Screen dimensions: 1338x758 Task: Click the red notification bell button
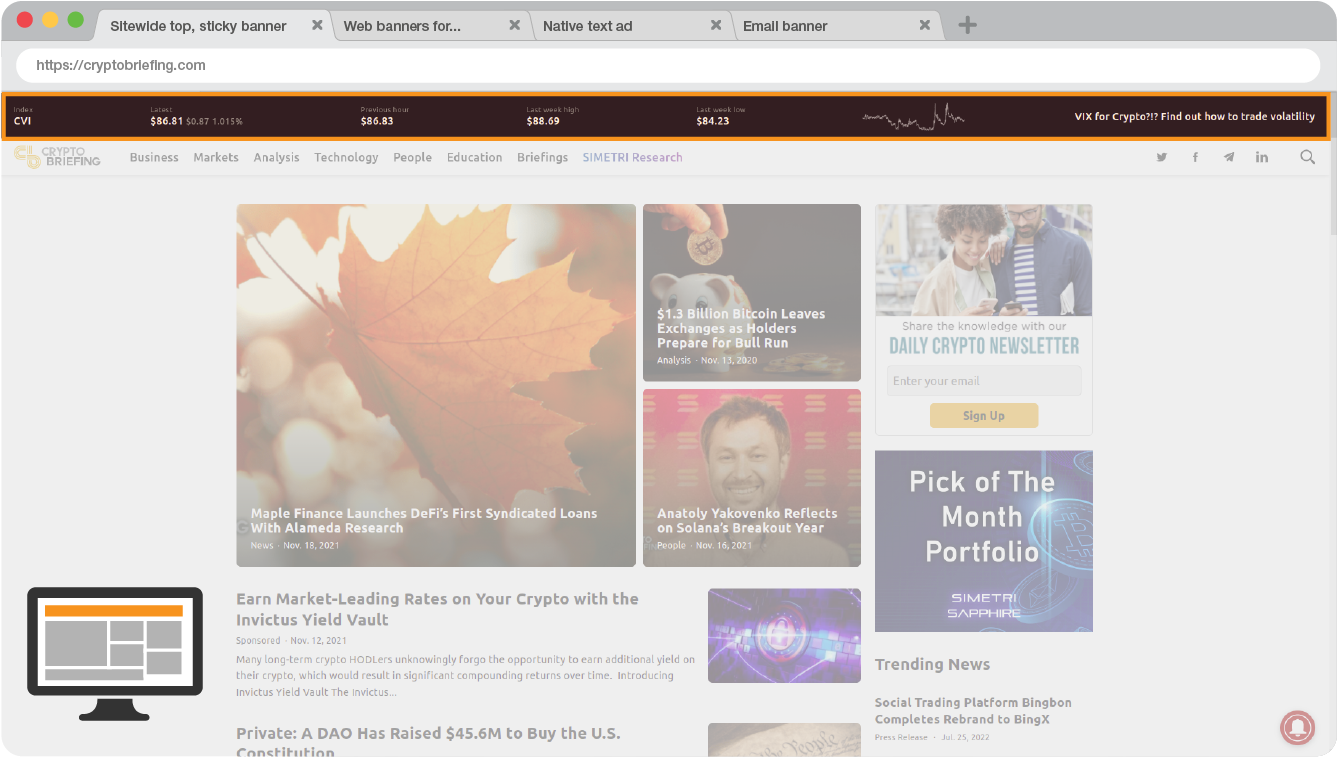coord(1297,727)
